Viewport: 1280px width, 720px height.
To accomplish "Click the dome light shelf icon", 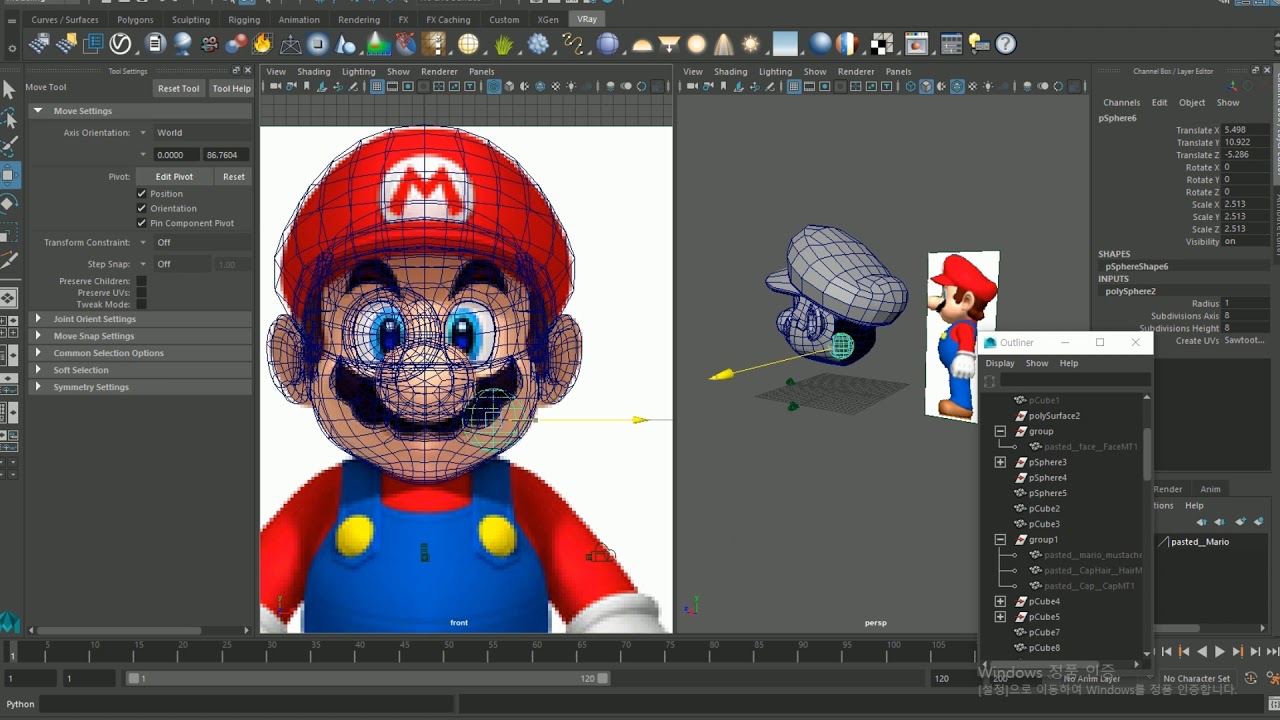I will (x=642, y=44).
